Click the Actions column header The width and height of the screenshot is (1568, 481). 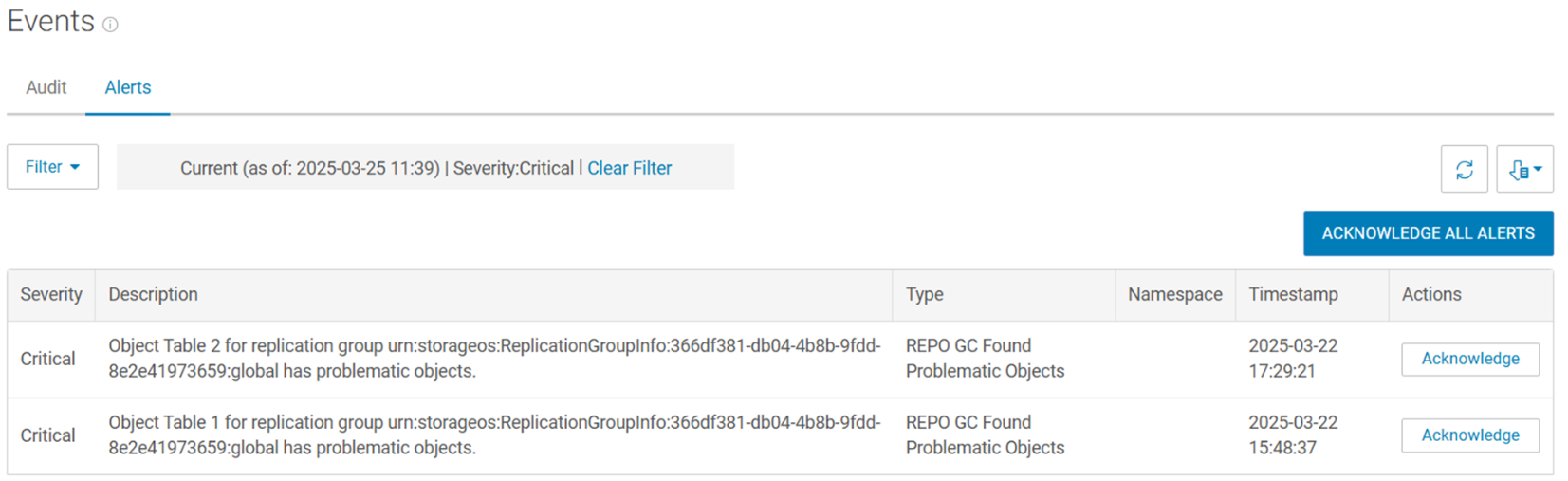click(1430, 295)
